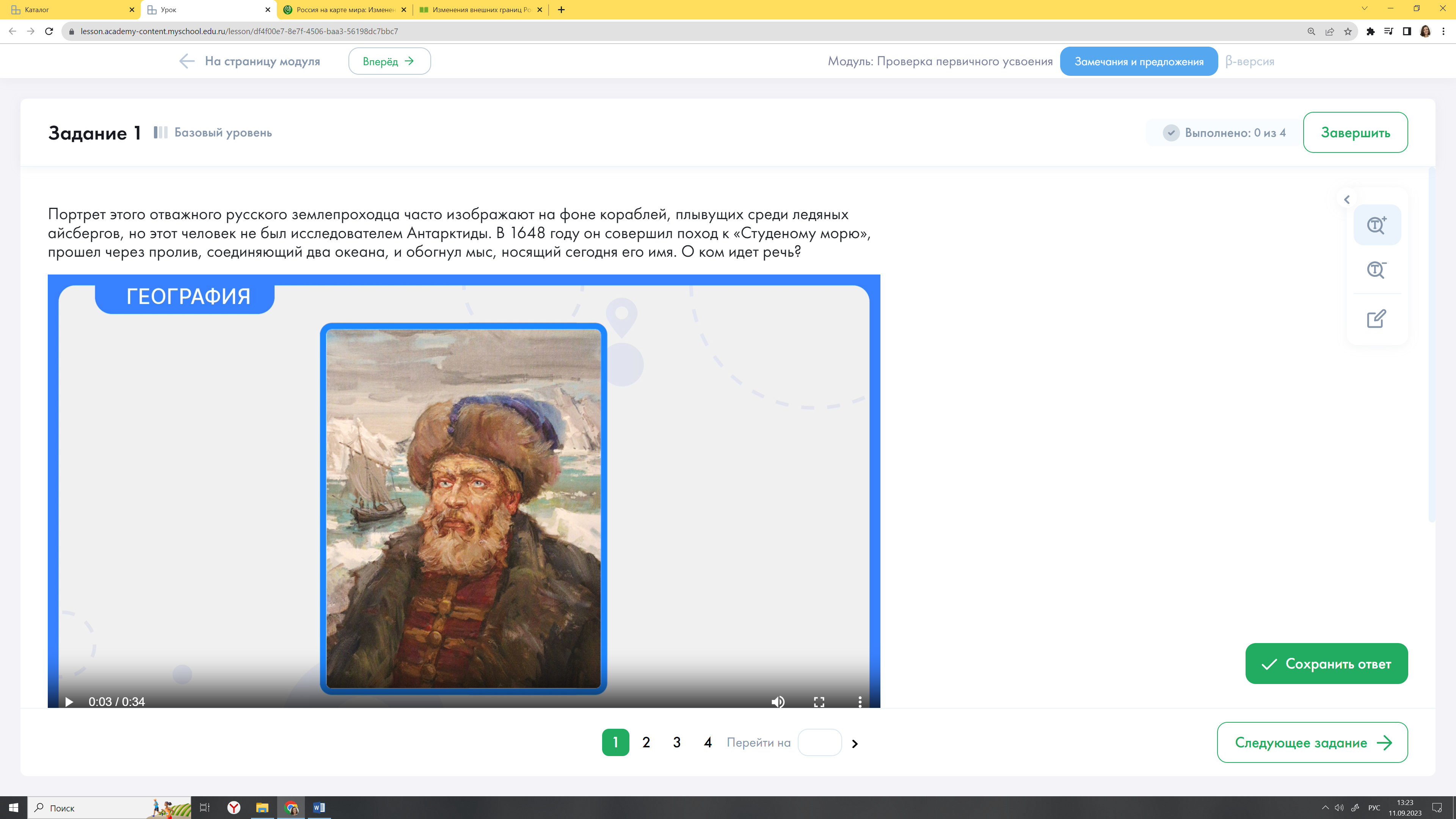Click the explorer portrait in the video
Viewport: 1456px width, 819px height.
click(463, 508)
